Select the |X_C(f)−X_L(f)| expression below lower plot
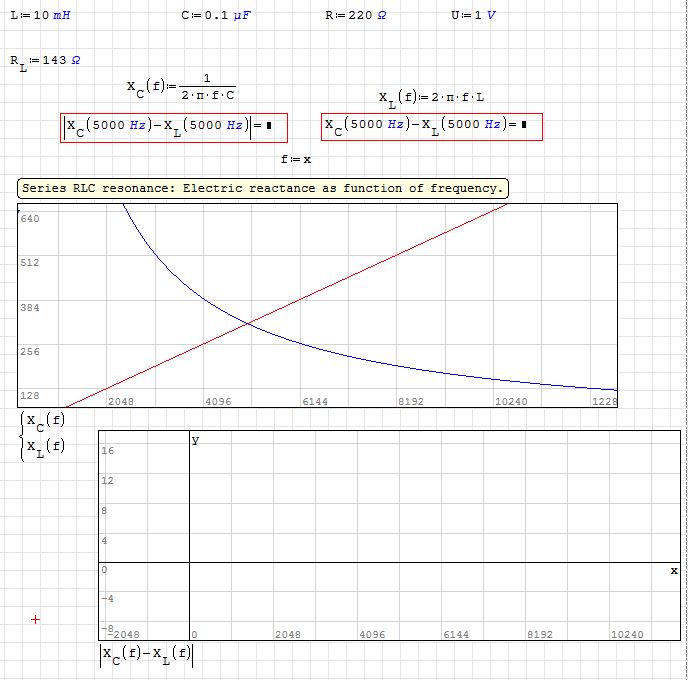Screen dimensions: 688x680 (146, 655)
